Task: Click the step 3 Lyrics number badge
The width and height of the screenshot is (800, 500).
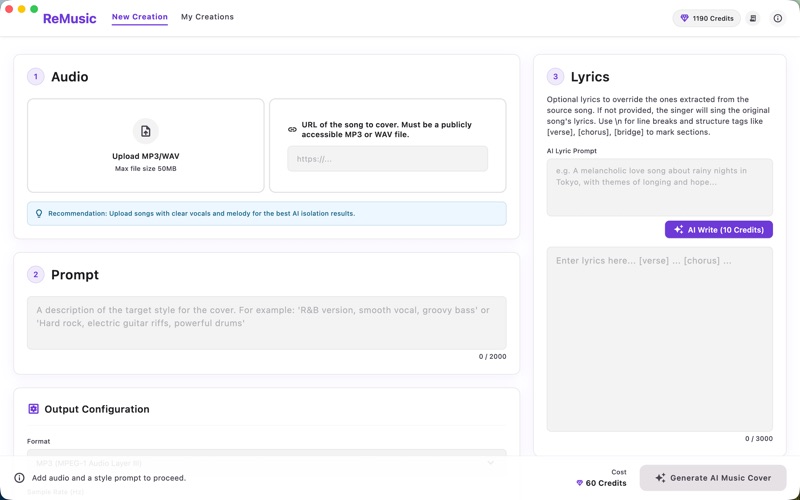Action: click(x=556, y=77)
